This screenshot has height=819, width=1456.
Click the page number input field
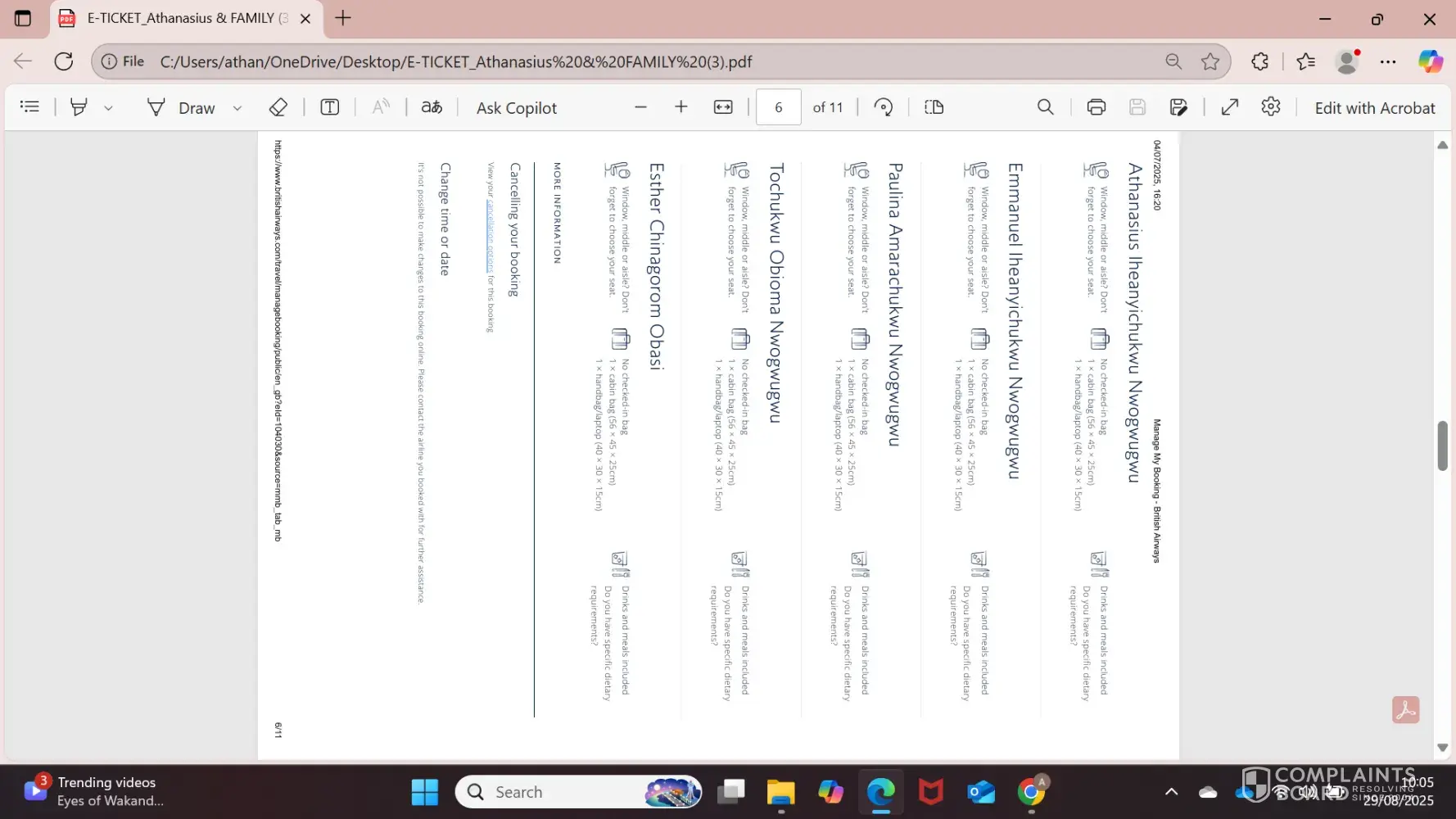click(778, 107)
